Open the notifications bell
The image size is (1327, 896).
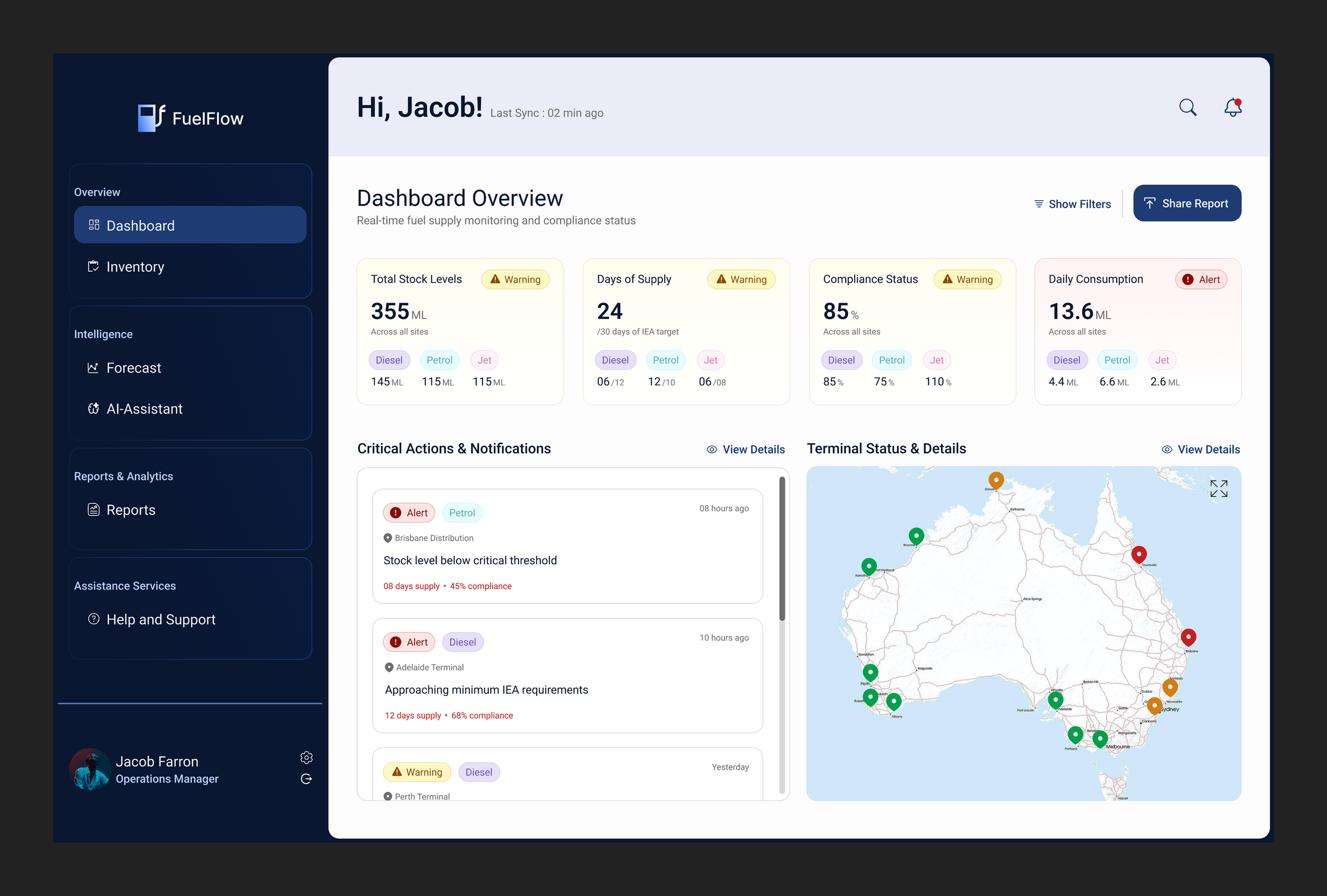[x=1232, y=107]
